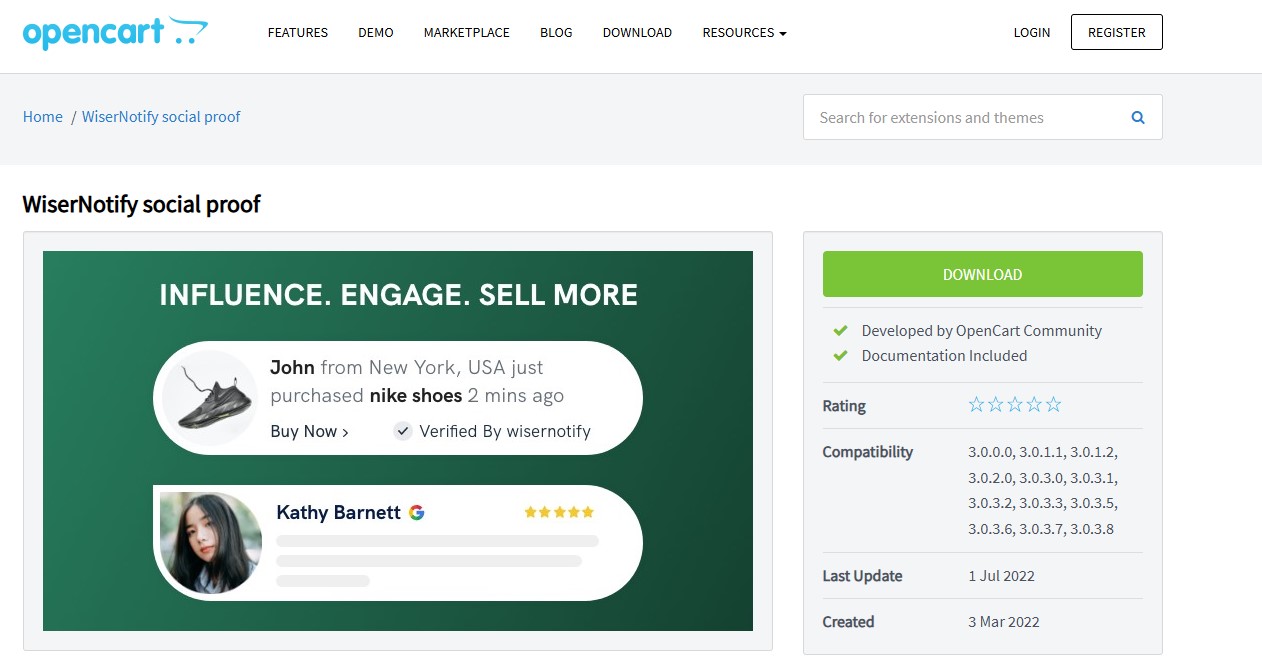Screen dimensions: 1262x665
Task: Click the green Download button
Action: [982, 274]
